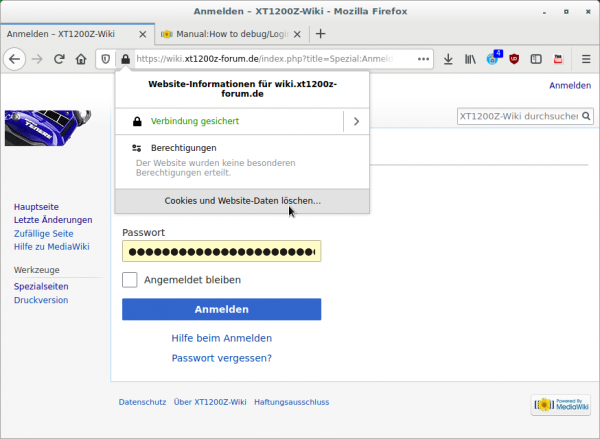Click into the Passwort field
The image size is (600, 439).
pyautogui.click(x=221, y=252)
